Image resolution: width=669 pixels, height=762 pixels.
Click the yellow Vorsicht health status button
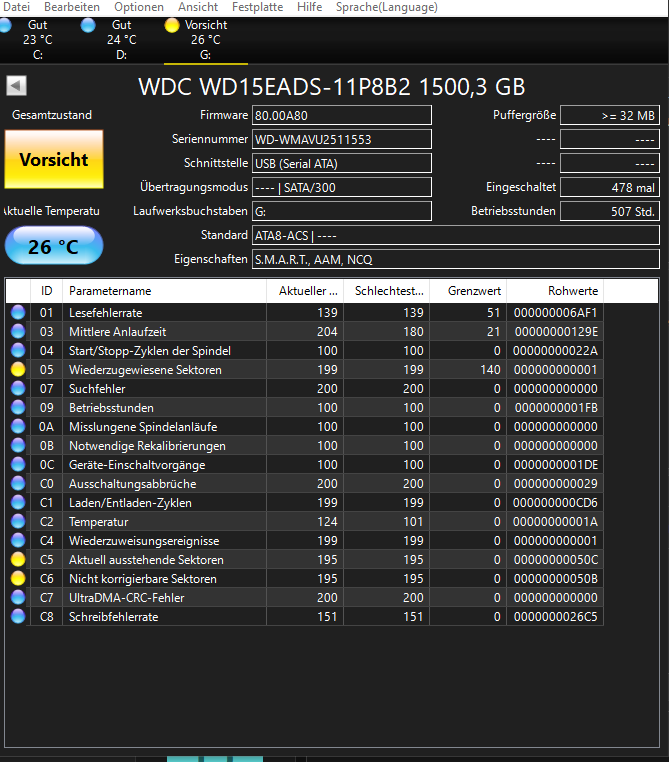click(54, 159)
